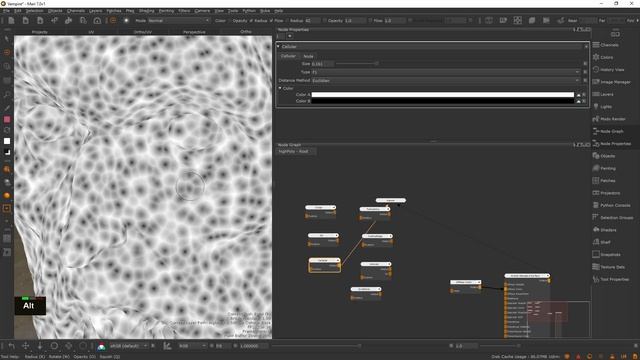The width and height of the screenshot is (640, 360).
Task: Switch to the Perspective view tab
Action: [194, 32]
